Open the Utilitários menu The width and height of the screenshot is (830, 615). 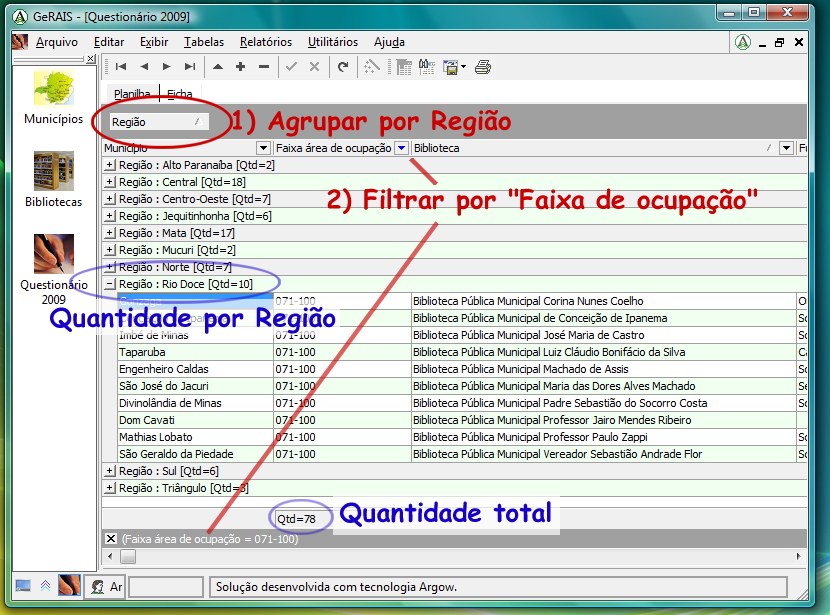pyautogui.click(x=333, y=42)
